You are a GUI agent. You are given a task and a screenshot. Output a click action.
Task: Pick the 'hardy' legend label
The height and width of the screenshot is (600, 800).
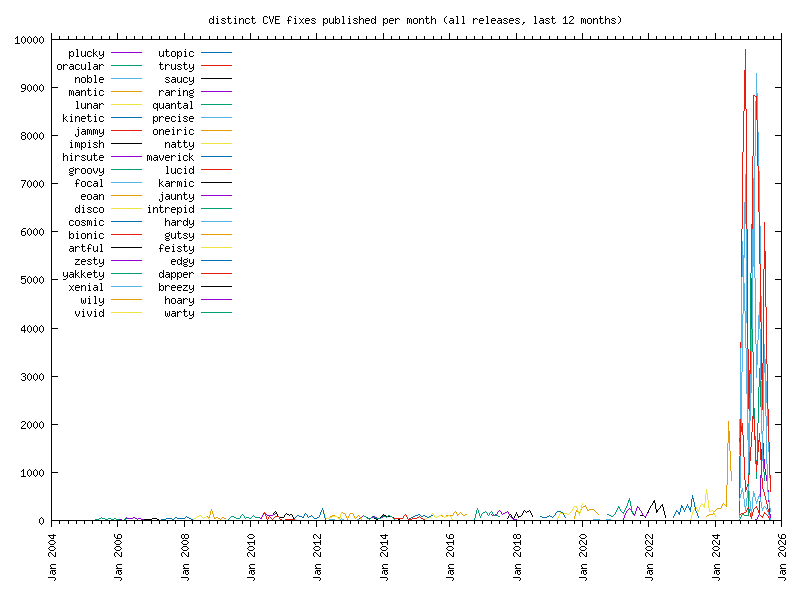(x=179, y=222)
